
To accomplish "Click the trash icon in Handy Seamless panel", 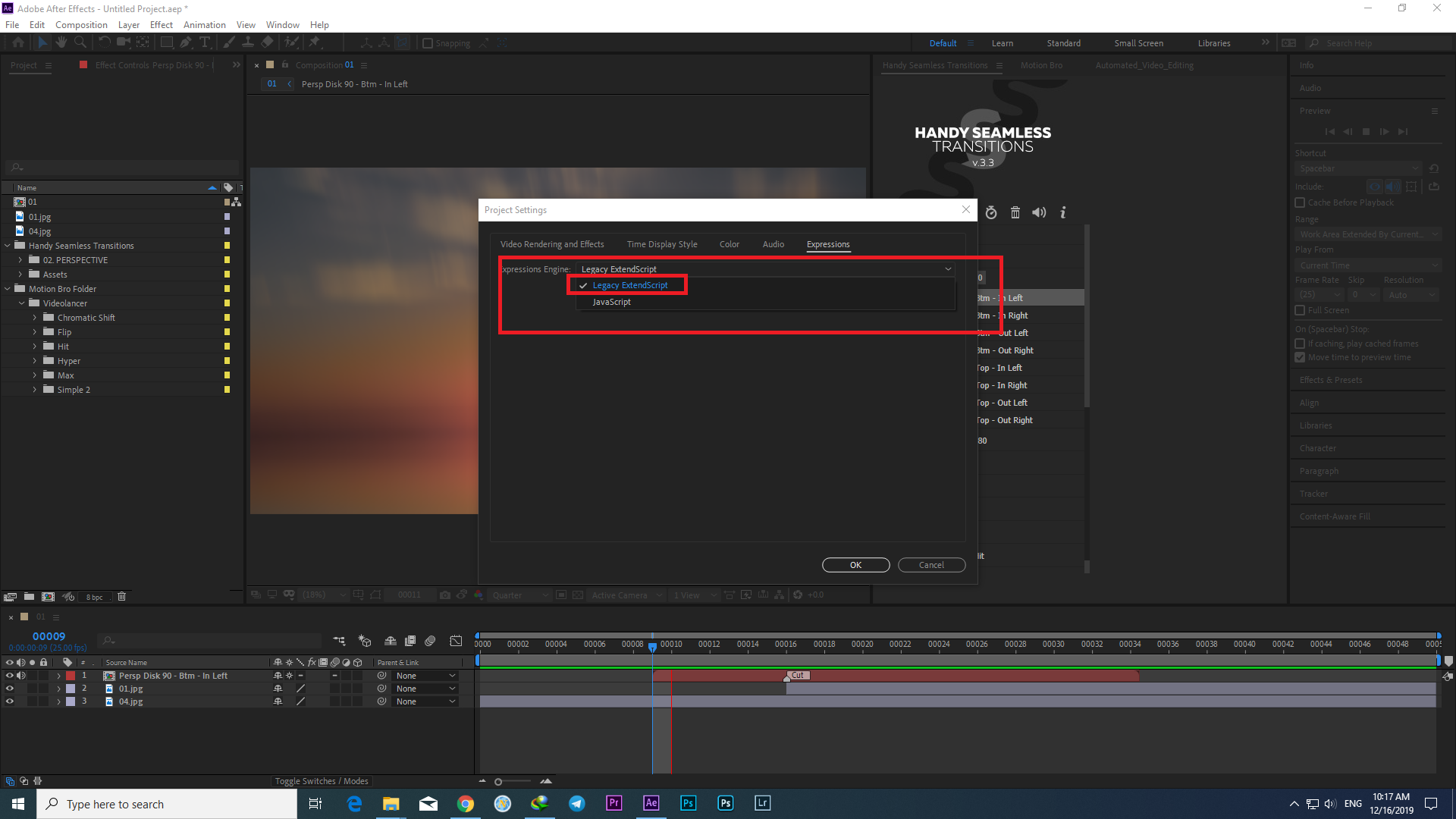I will point(1015,212).
